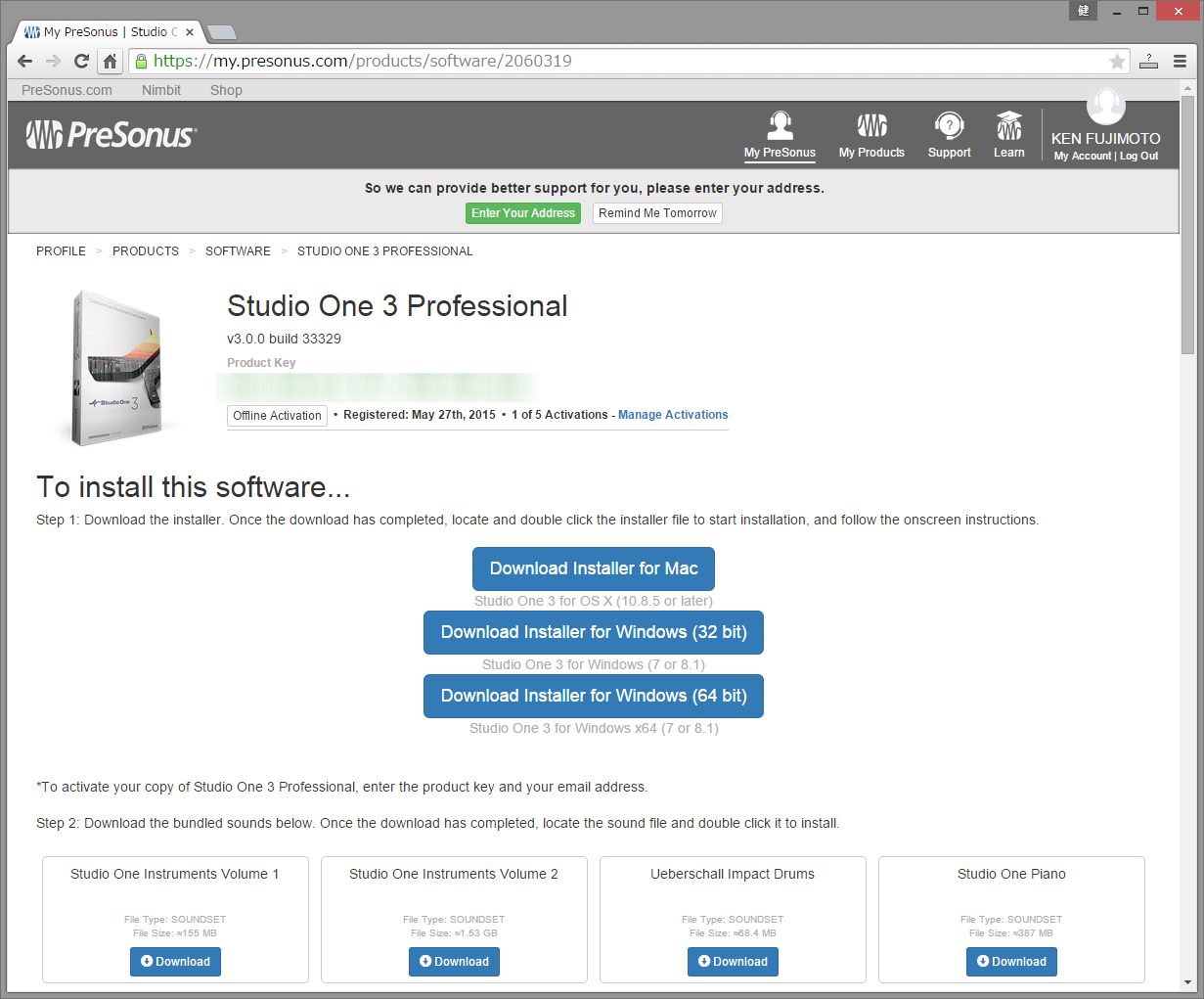Close the My PreSonus browser tab

190,32
